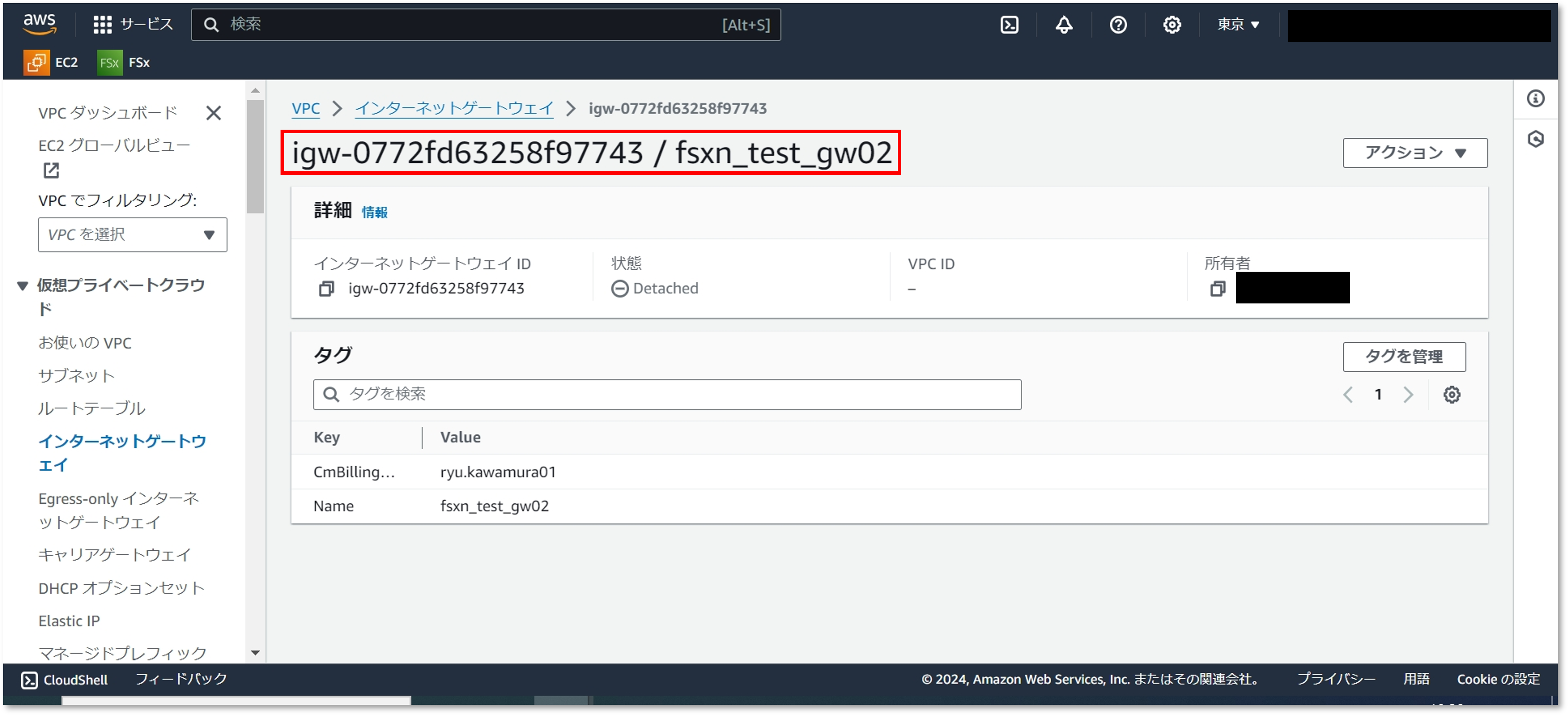Click フィードバック in the footer
1568x715 pixels.
(x=181, y=679)
